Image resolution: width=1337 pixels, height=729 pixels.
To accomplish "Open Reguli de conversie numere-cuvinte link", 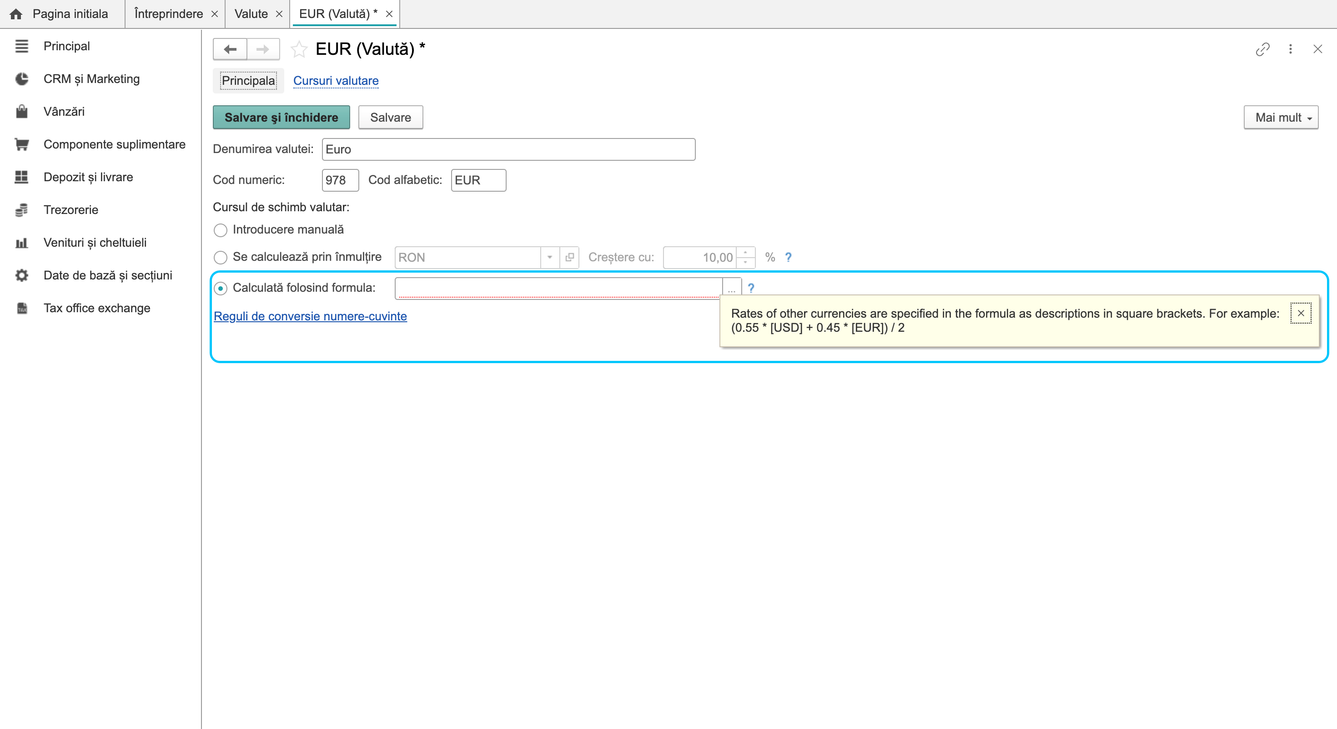I will coord(310,317).
